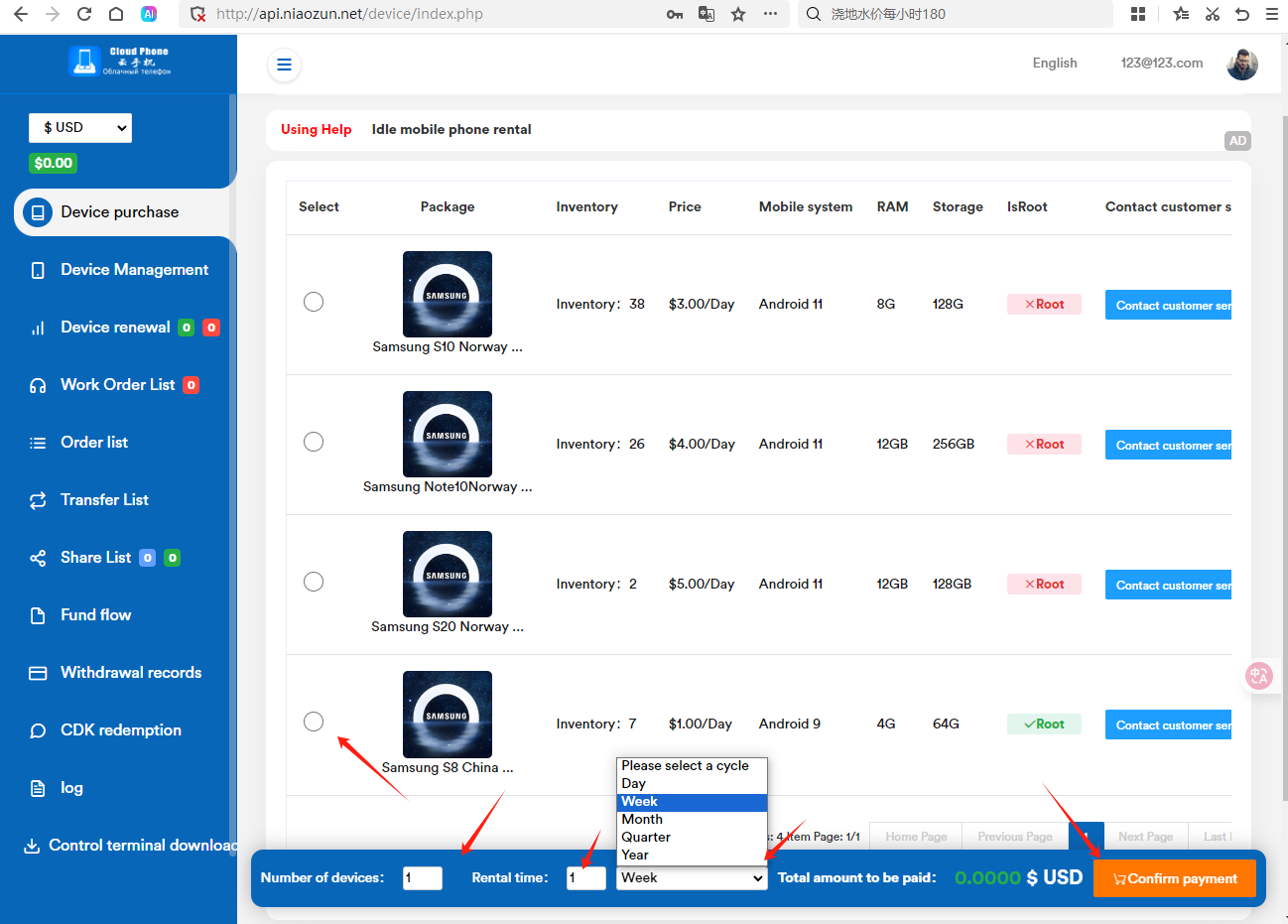Viewport: 1288px width, 924px height.
Task: Open Idle mobile phone rental link
Action: (x=451, y=129)
